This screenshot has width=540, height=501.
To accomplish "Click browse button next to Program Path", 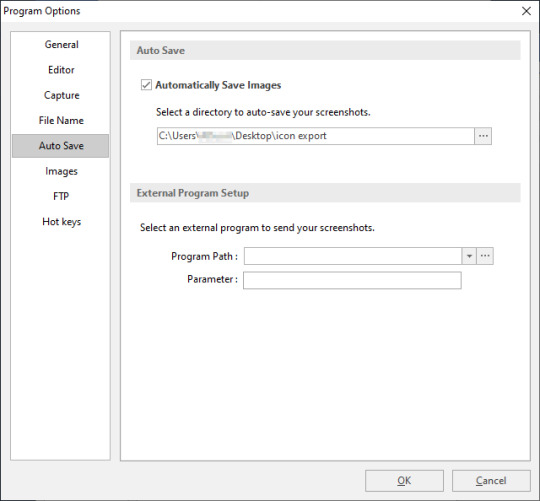I will tap(485, 256).
